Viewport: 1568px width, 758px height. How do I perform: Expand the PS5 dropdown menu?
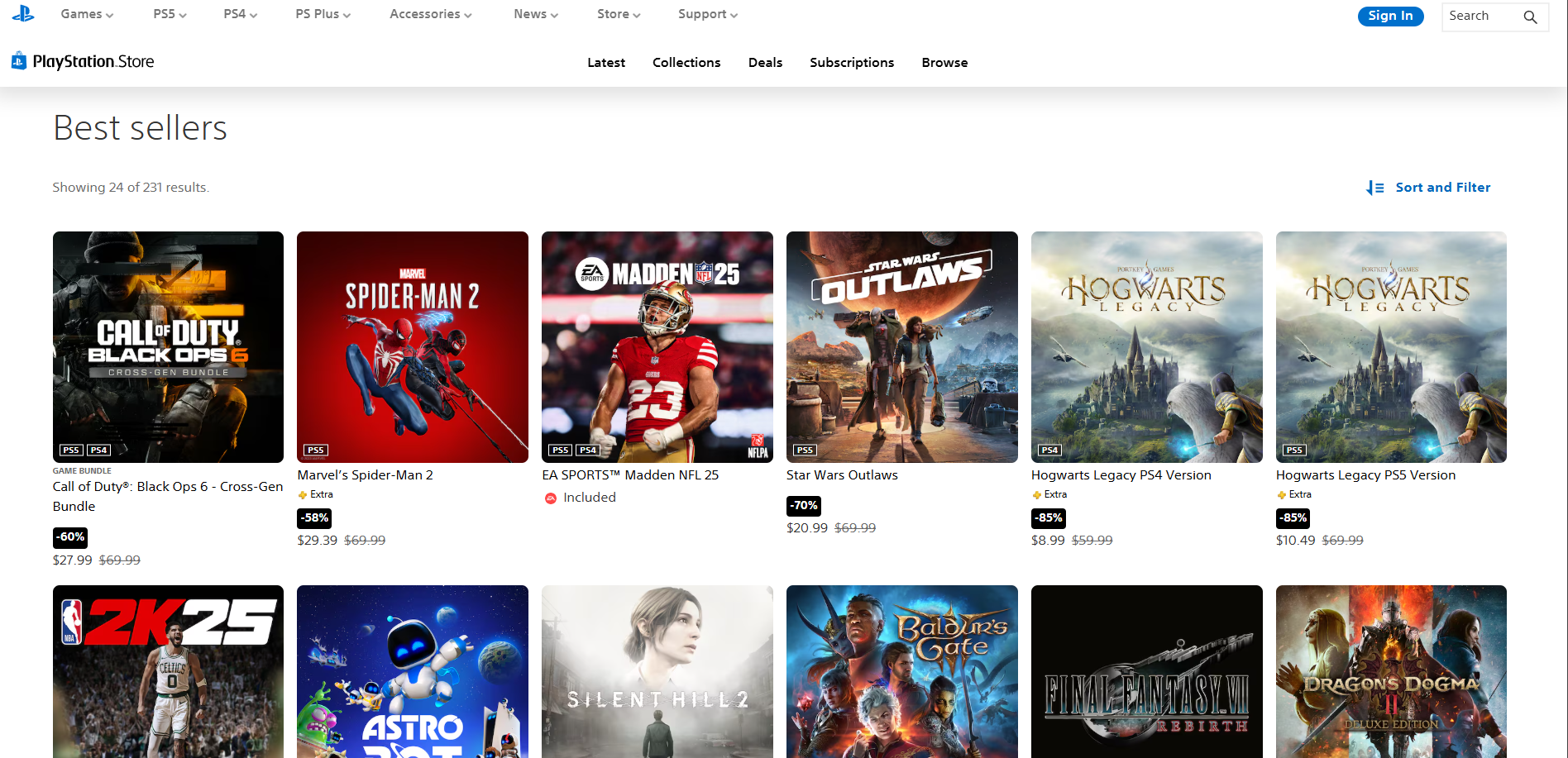pos(170,14)
